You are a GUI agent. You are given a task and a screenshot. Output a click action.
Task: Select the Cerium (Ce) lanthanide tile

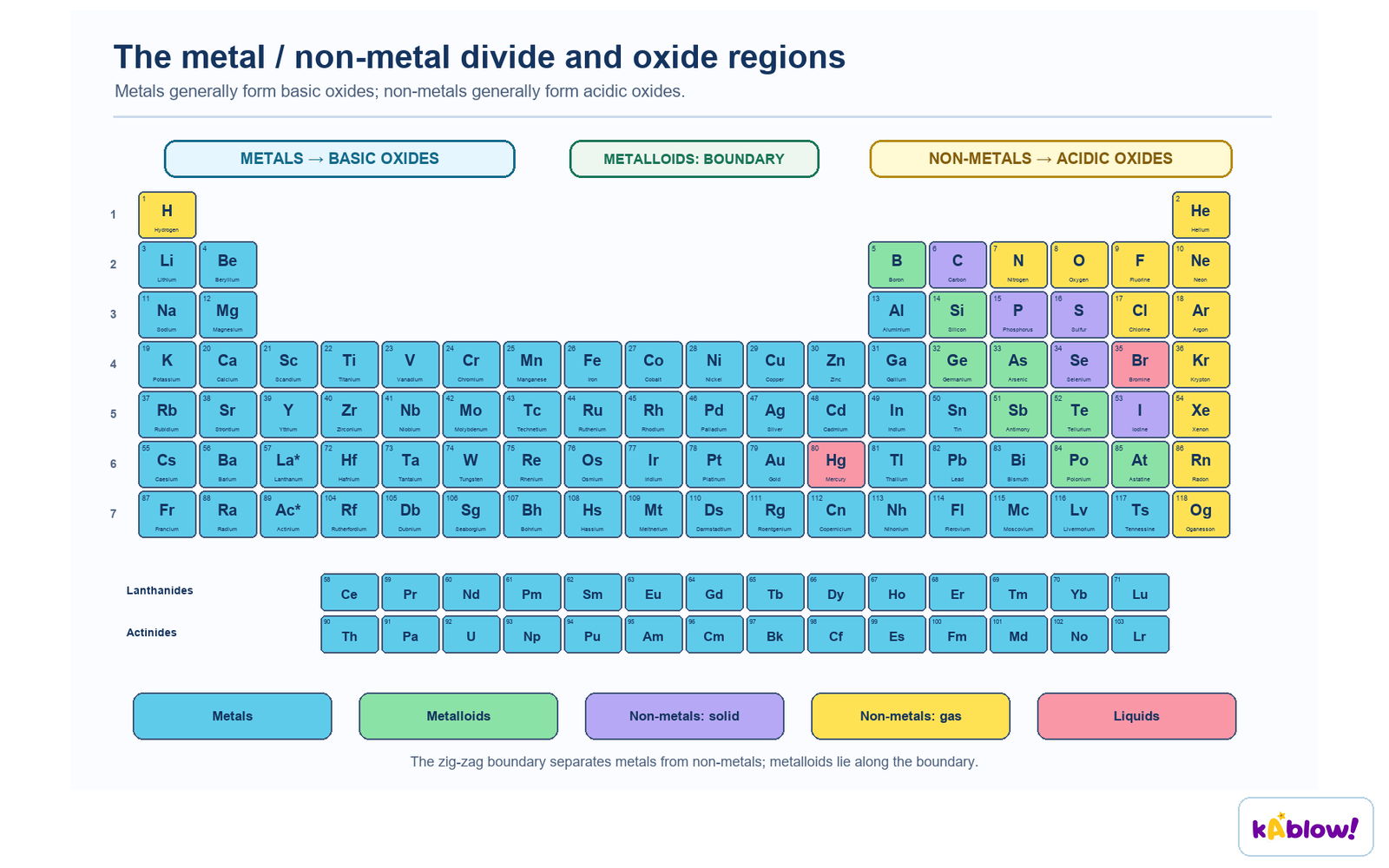point(350,592)
